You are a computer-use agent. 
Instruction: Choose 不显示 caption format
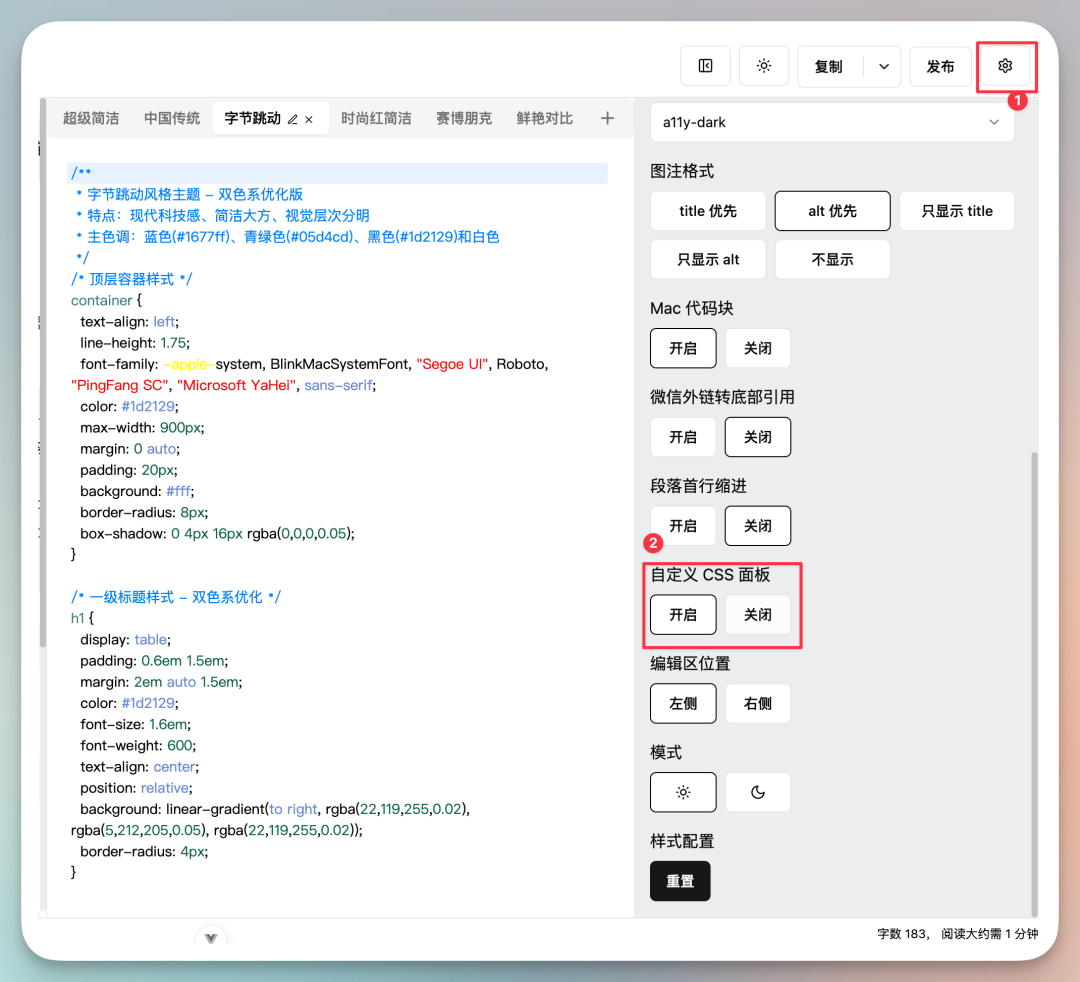click(x=833, y=260)
